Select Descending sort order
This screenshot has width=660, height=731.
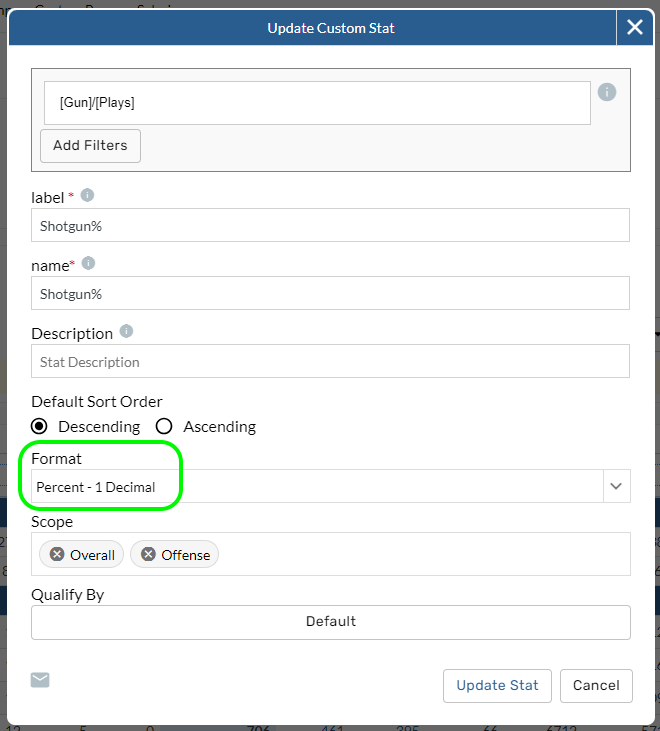pos(41,426)
